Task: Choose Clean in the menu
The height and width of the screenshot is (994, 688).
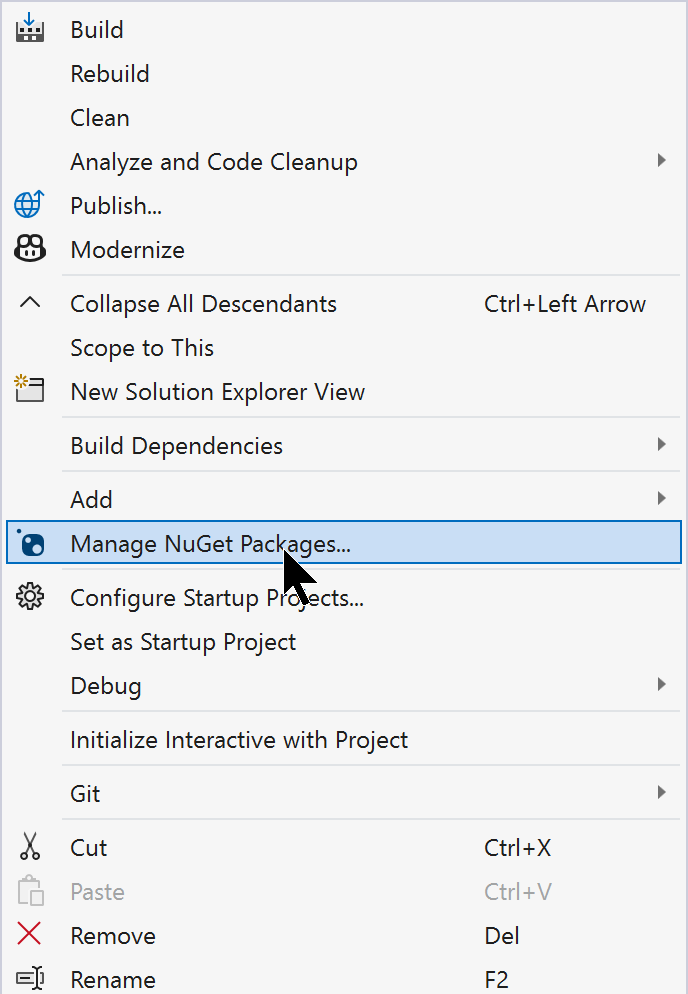Action: (x=100, y=118)
